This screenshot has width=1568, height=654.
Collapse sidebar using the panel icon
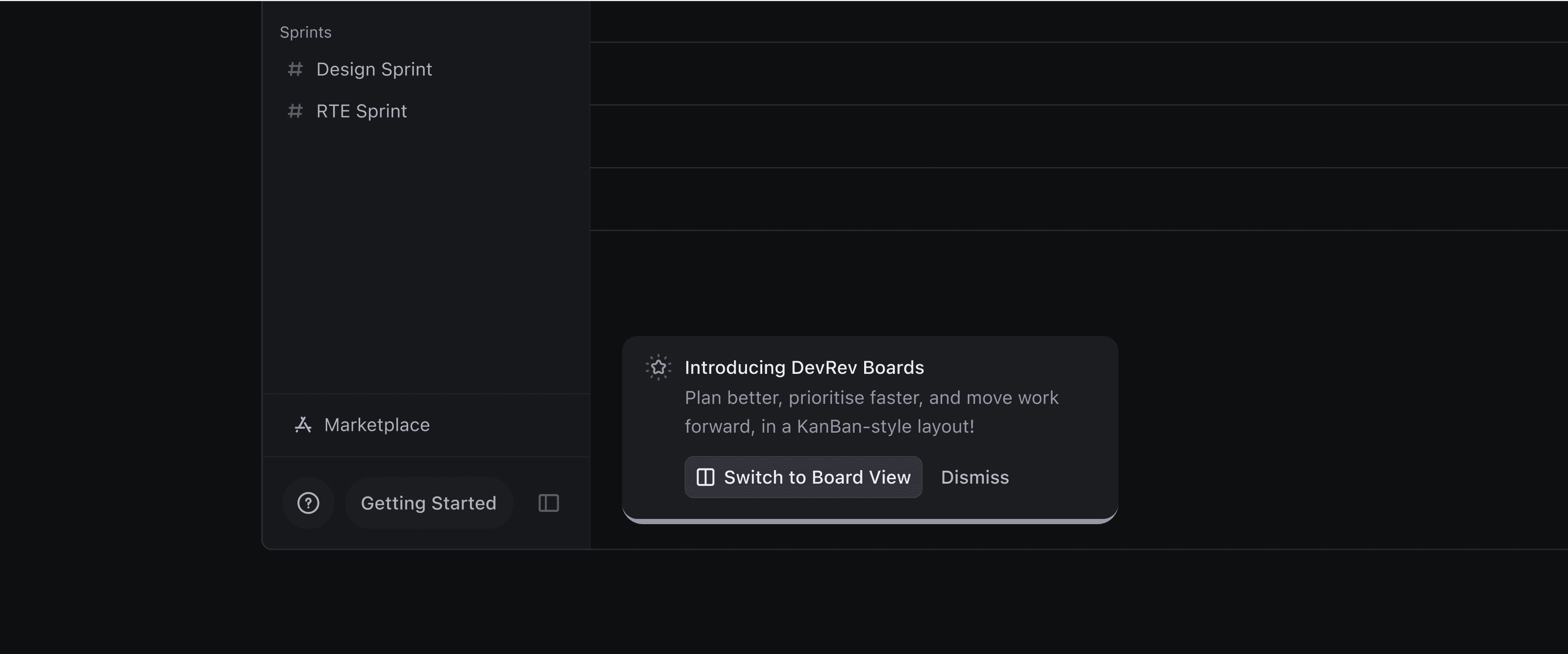click(548, 503)
